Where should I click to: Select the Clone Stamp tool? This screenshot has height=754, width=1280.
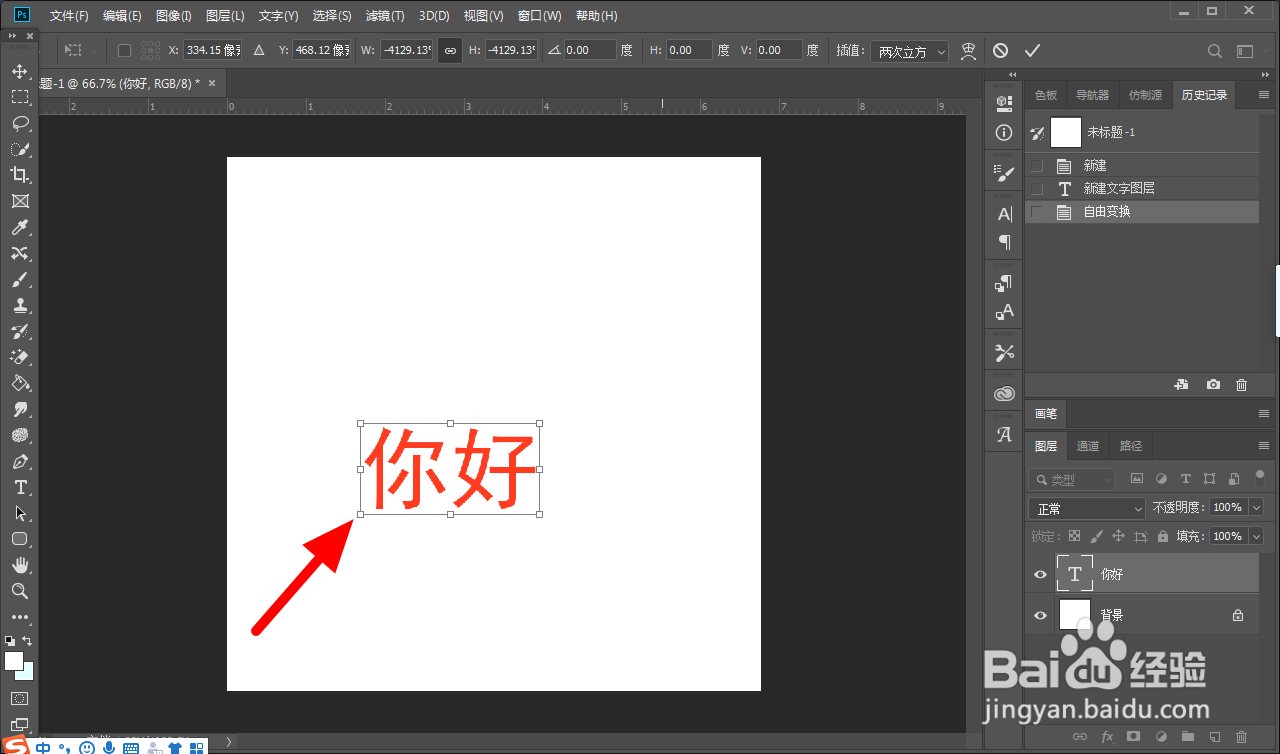coord(20,305)
